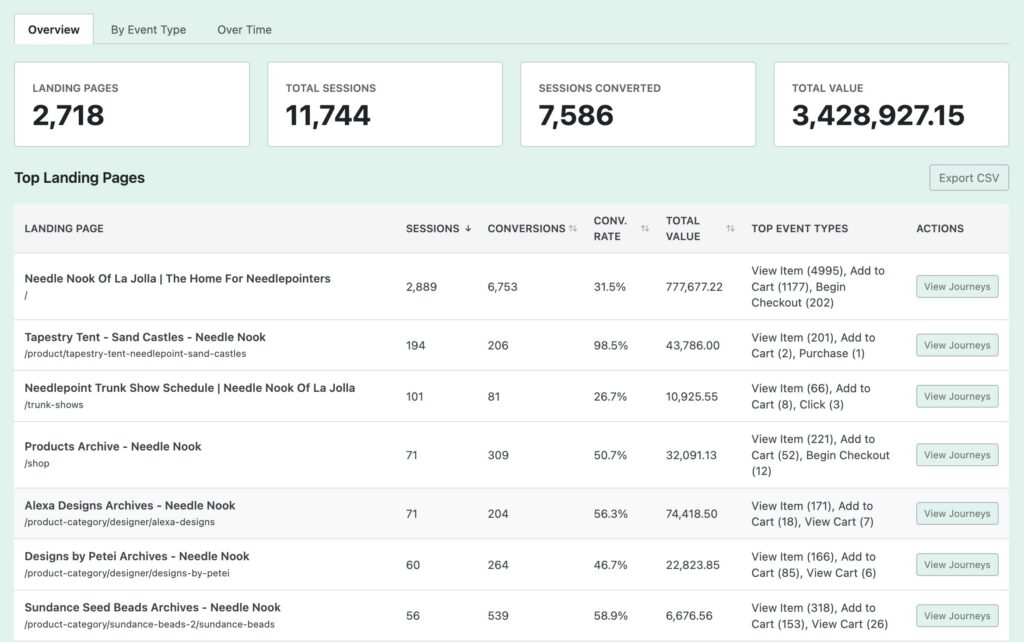The width and height of the screenshot is (1024, 642).
Task: Click the TOP EVENT TYPES column header
Action: 799,229
